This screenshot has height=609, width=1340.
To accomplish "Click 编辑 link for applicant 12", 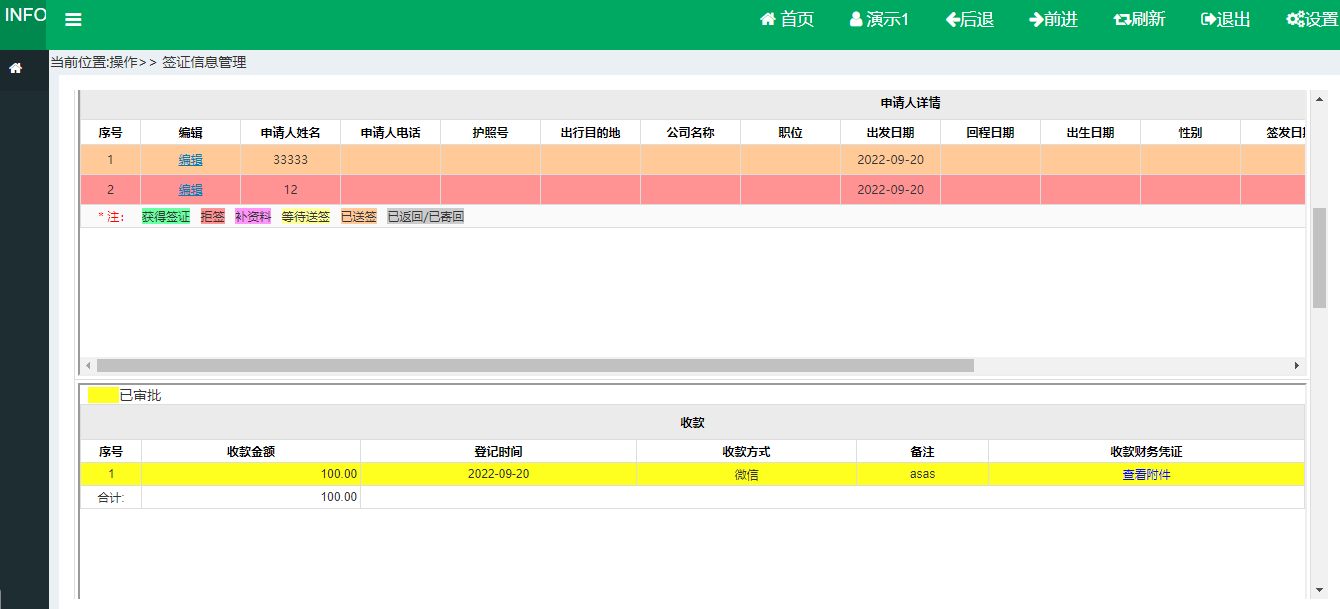I will pyautogui.click(x=190, y=190).
